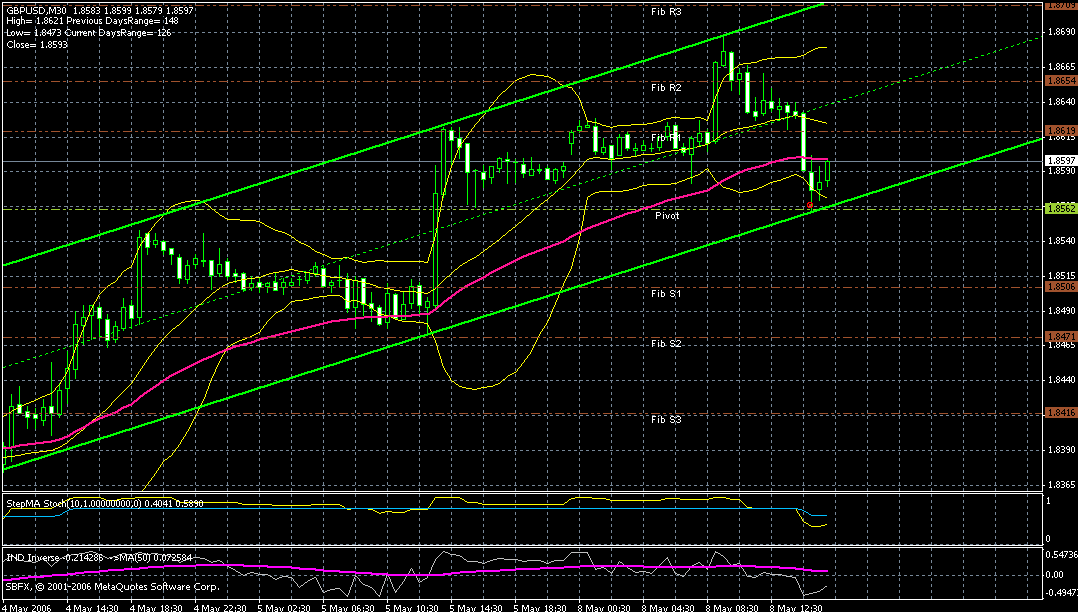Click the green 1.8562 pivot price tag

tap(1061, 208)
